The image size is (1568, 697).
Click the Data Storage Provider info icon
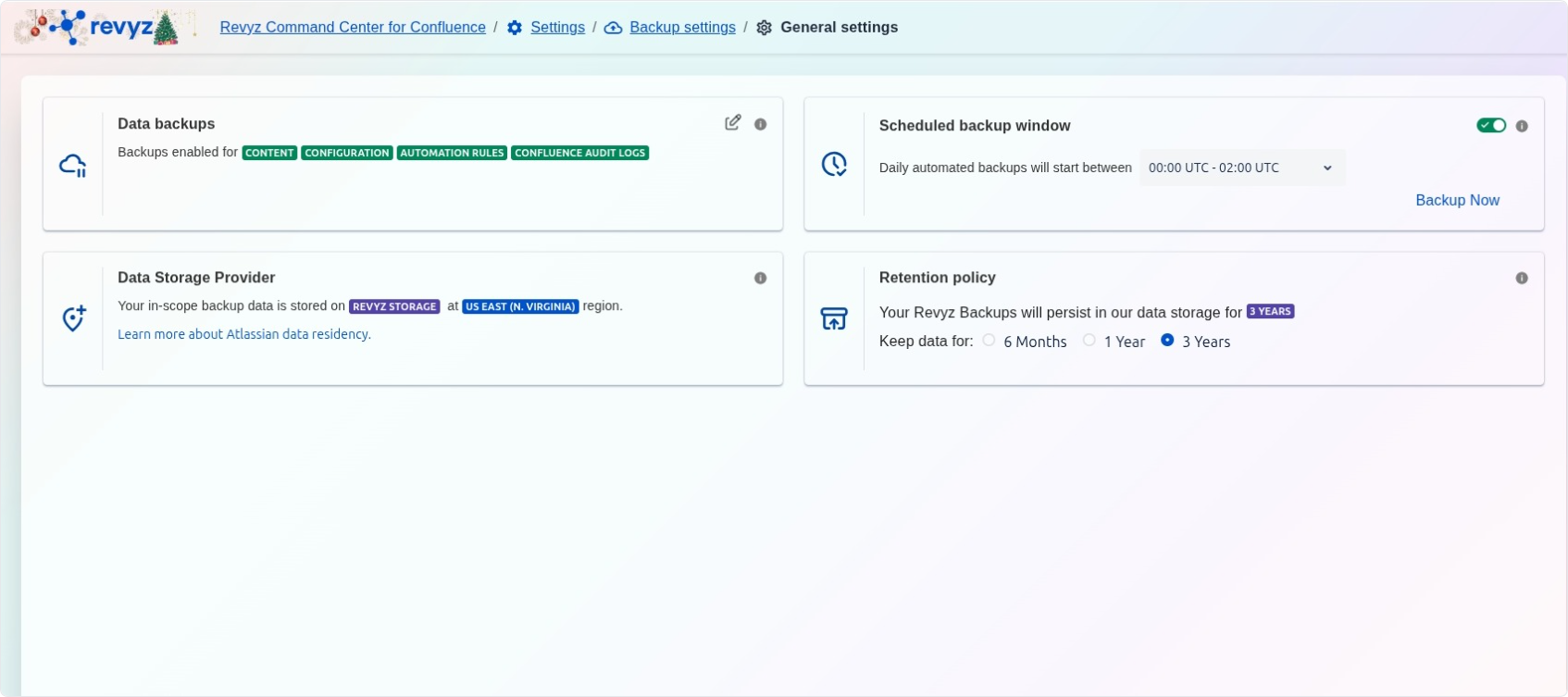[x=760, y=278]
